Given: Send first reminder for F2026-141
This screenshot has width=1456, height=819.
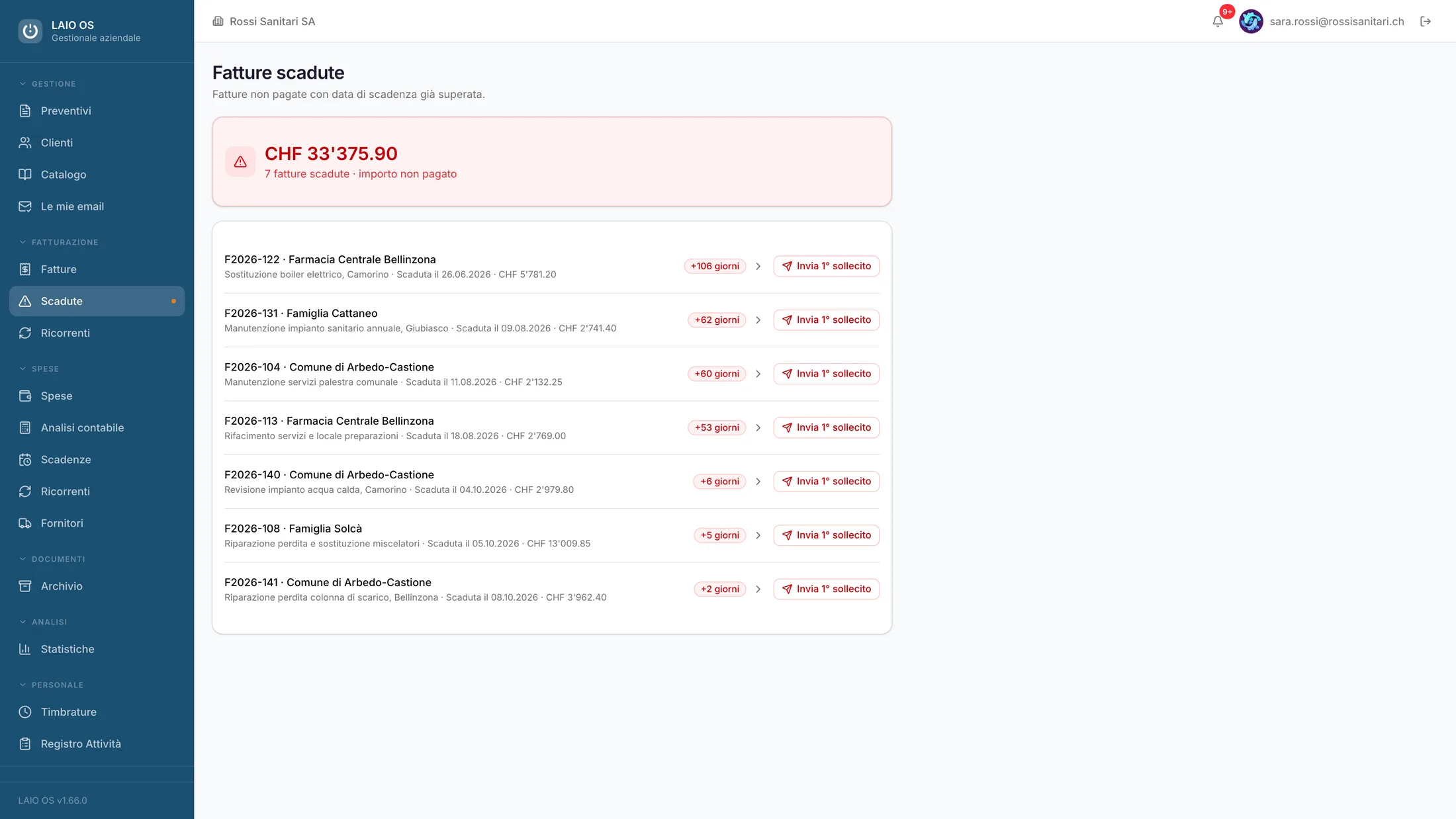Looking at the screenshot, I should 826,589.
